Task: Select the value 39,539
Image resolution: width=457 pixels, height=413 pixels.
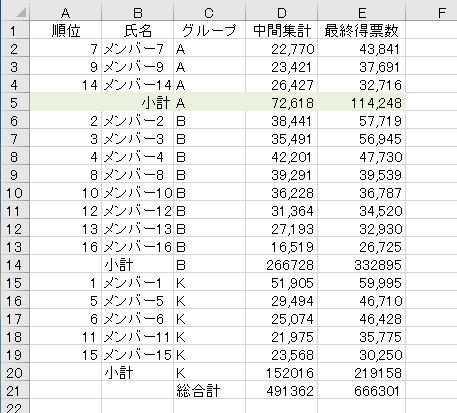Action: coord(361,175)
